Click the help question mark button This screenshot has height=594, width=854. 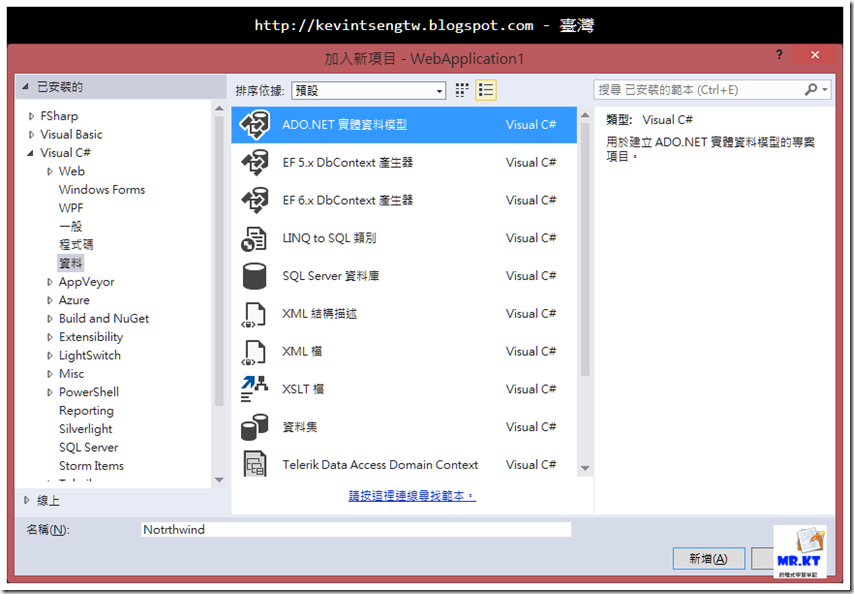point(779,54)
